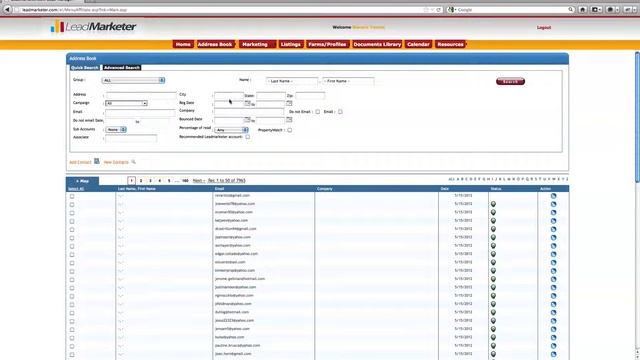Open the Home menu
The image size is (640, 360).
(183, 44)
